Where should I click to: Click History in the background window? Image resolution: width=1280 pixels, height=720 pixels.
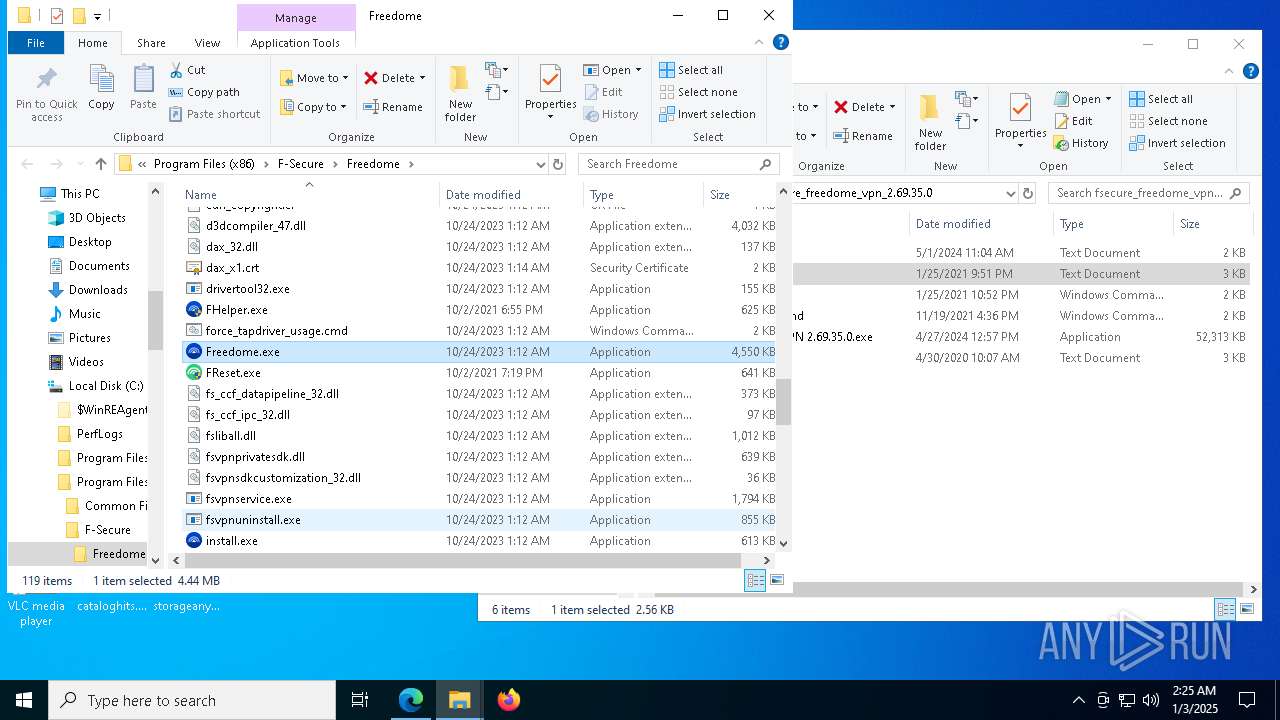click(x=1081, y=143)
